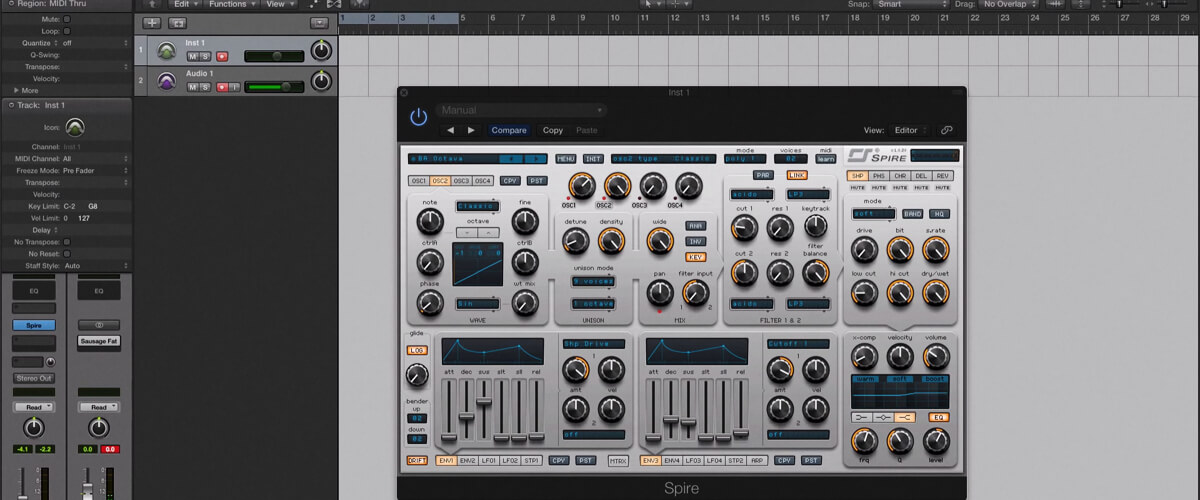Tick the Mute checkbox in Region inspector
Image resolution: width=1200 pixels, height=500 pixels.
[x=66, y=19]
